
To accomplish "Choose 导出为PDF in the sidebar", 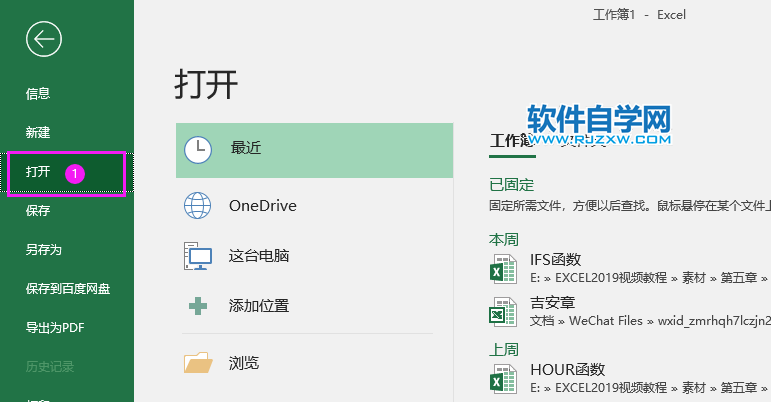I will (x=55, y=327).
